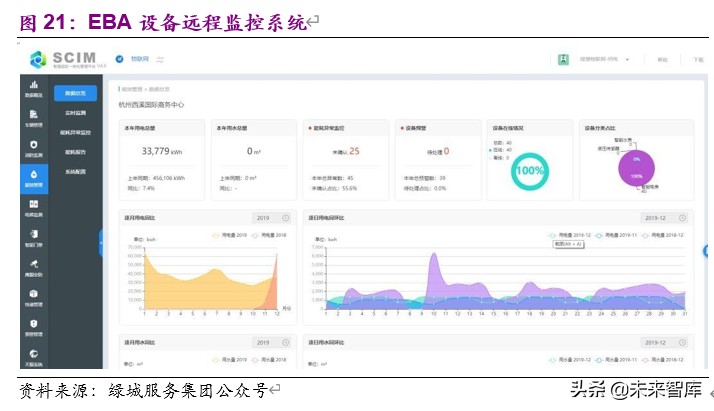Click the pending device alerts count 0
Screen dimensions: 714x411
(446, 151)
